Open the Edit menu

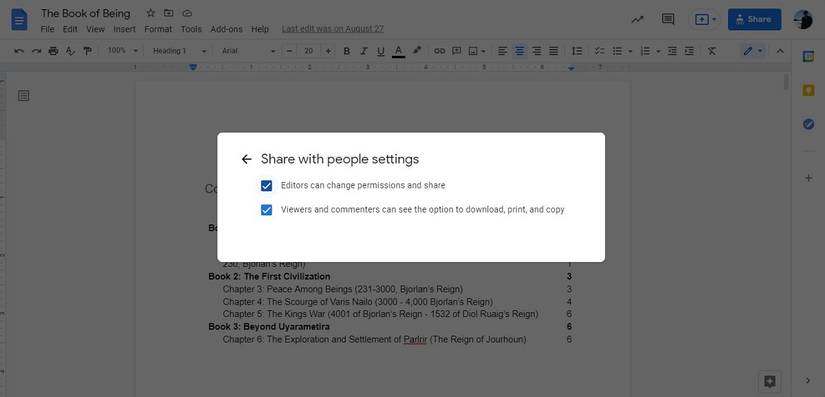tap(70, 29)
